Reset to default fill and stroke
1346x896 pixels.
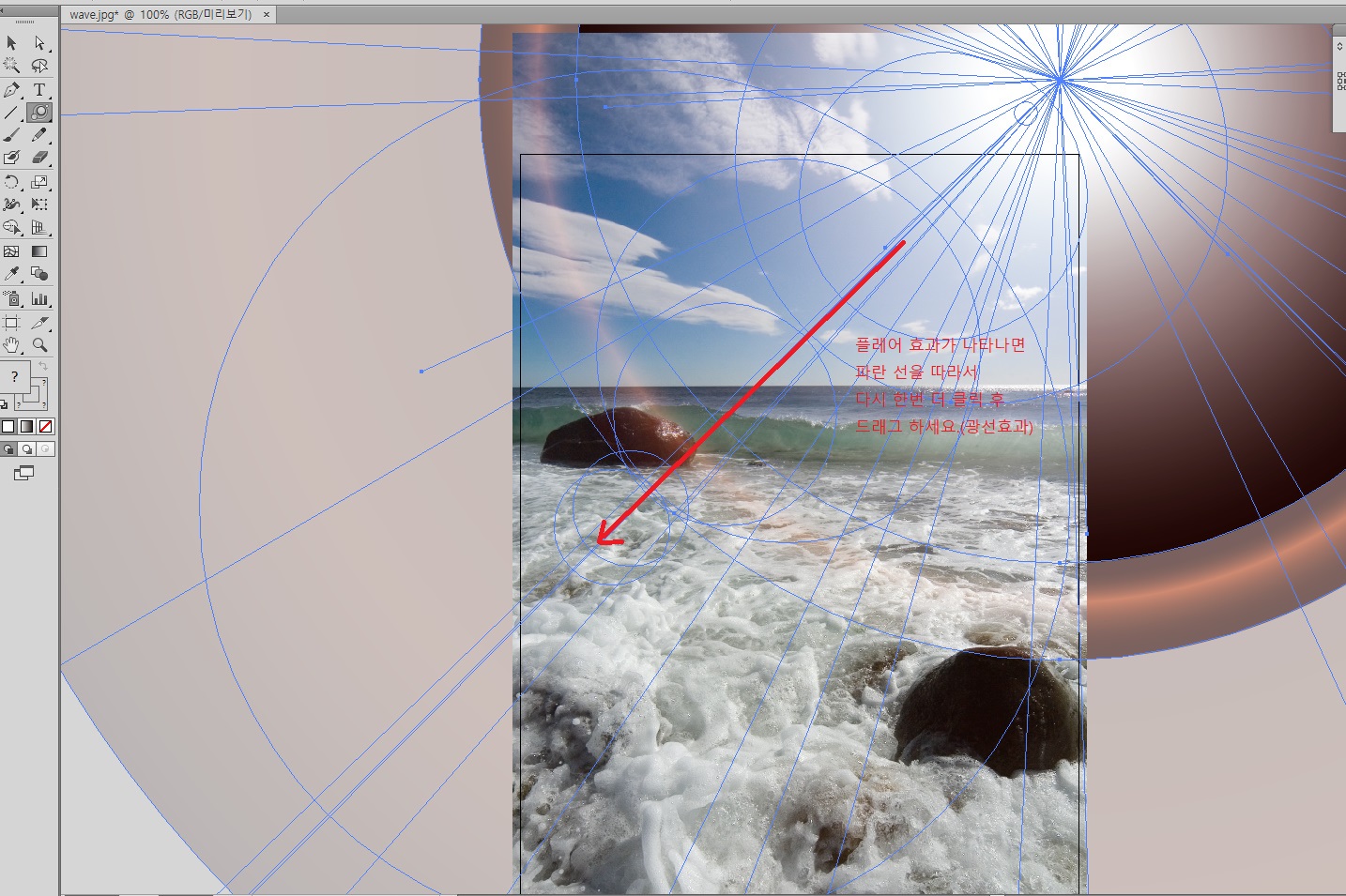pos(5,404)
